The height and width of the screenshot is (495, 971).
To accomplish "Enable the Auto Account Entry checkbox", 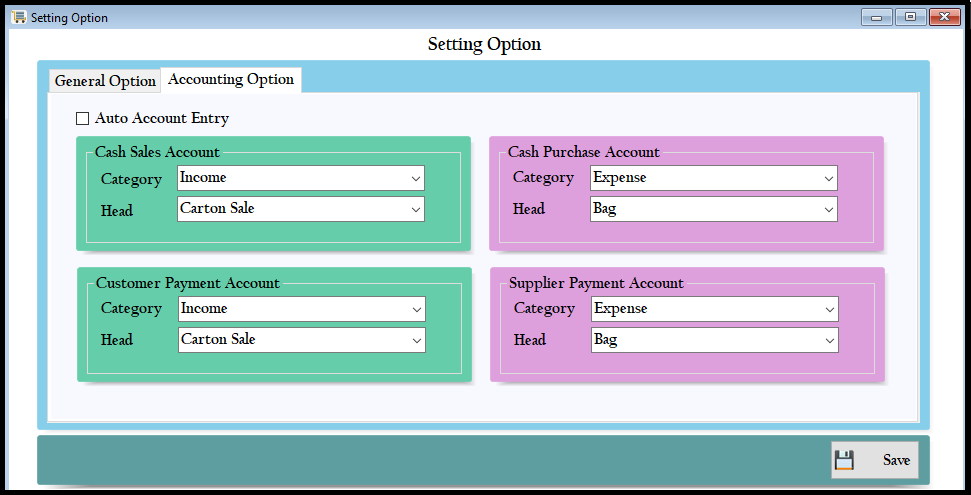I will pos(83,119).
